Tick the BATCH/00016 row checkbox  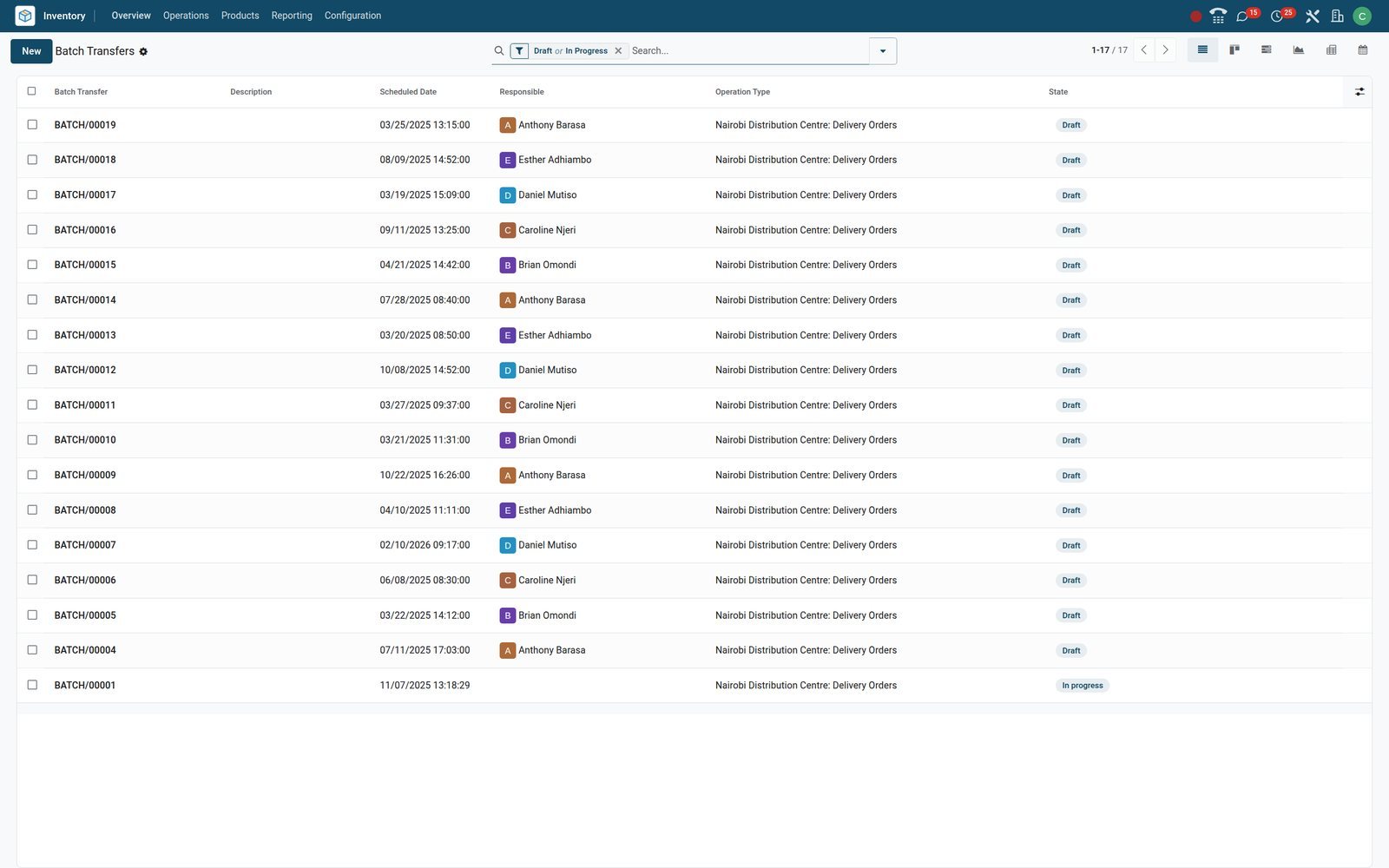coord(32,230)
